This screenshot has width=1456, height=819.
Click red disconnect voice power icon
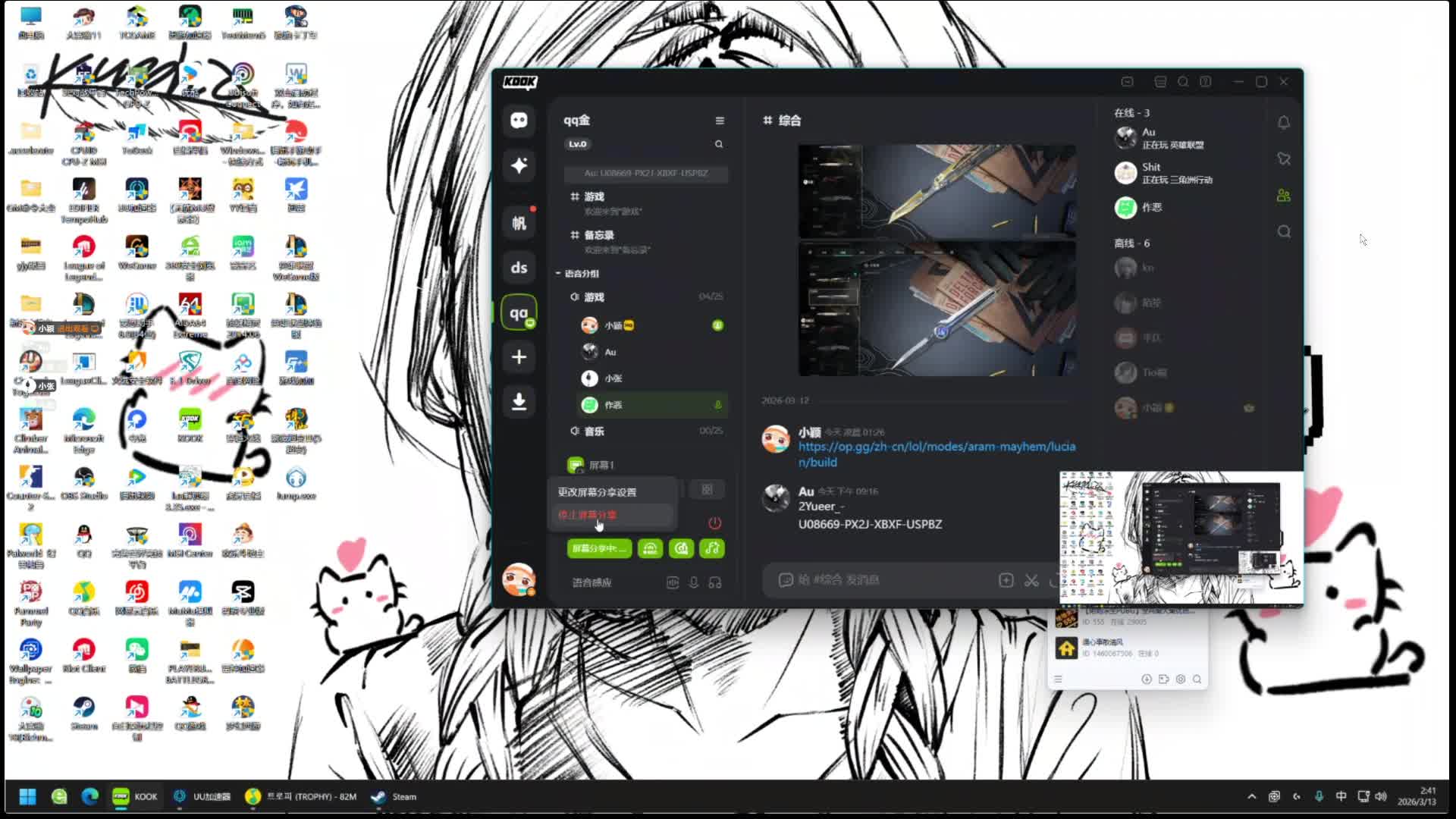[714, 523]
